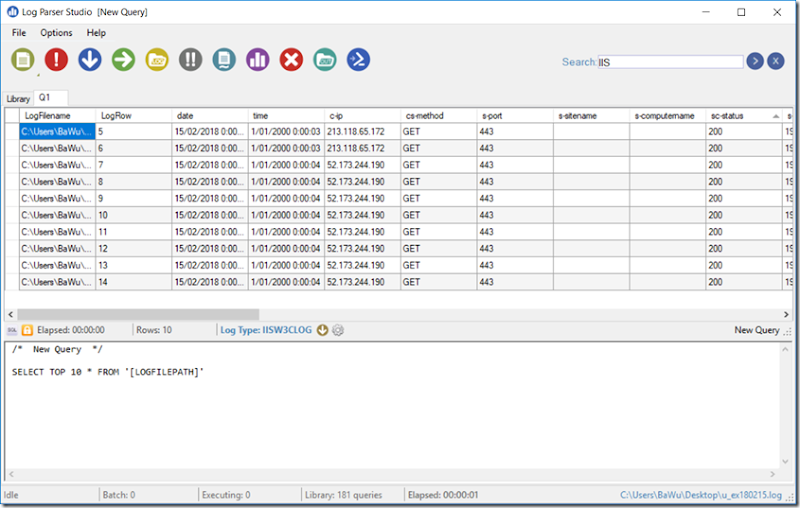The image size is (800, 508).
Task: Click the teal document copy icon
Action: [224, 60]
